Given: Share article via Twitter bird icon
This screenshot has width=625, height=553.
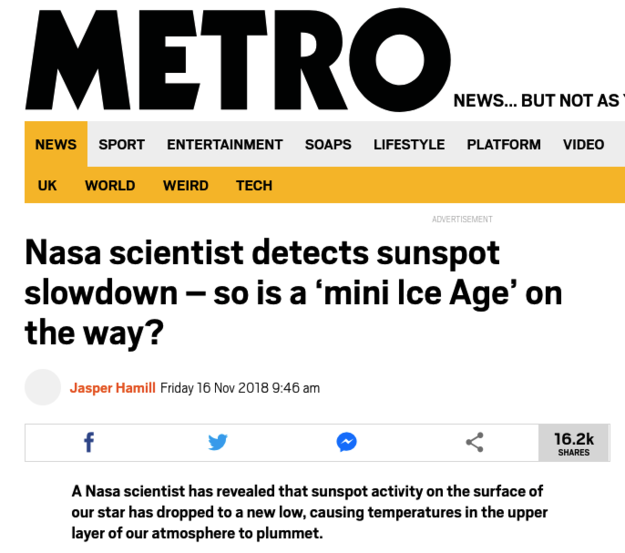Looking at the screenshot, I should click(218, 442).
